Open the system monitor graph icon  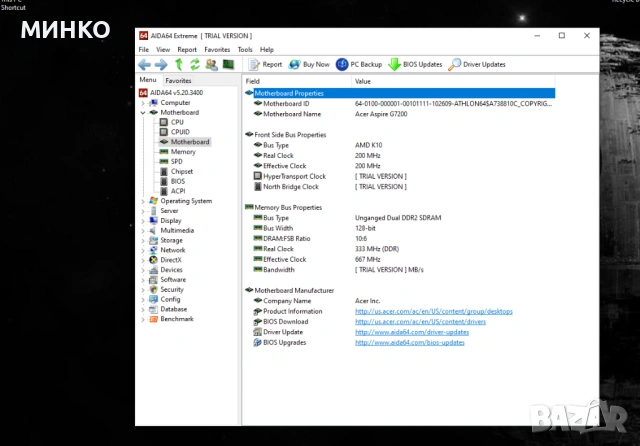228,64
